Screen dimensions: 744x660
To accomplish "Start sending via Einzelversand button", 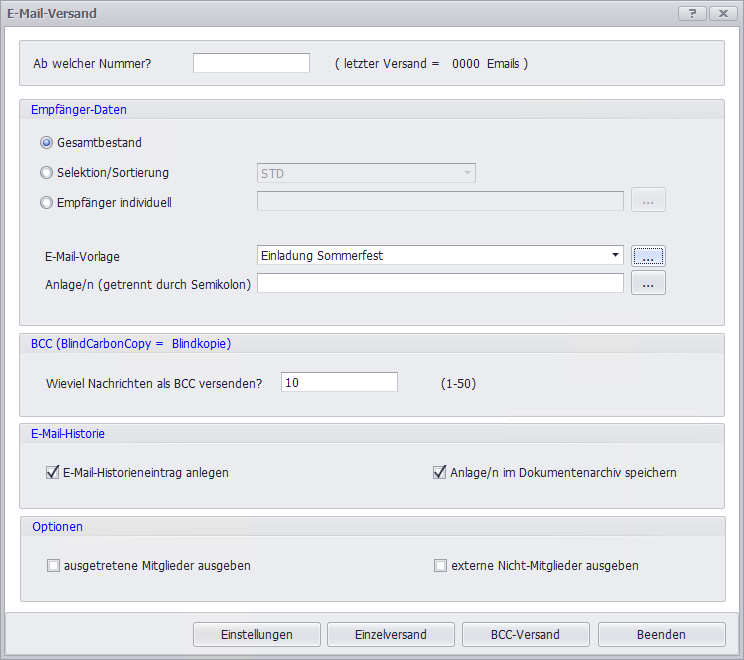I will click(x=391, y=634).
